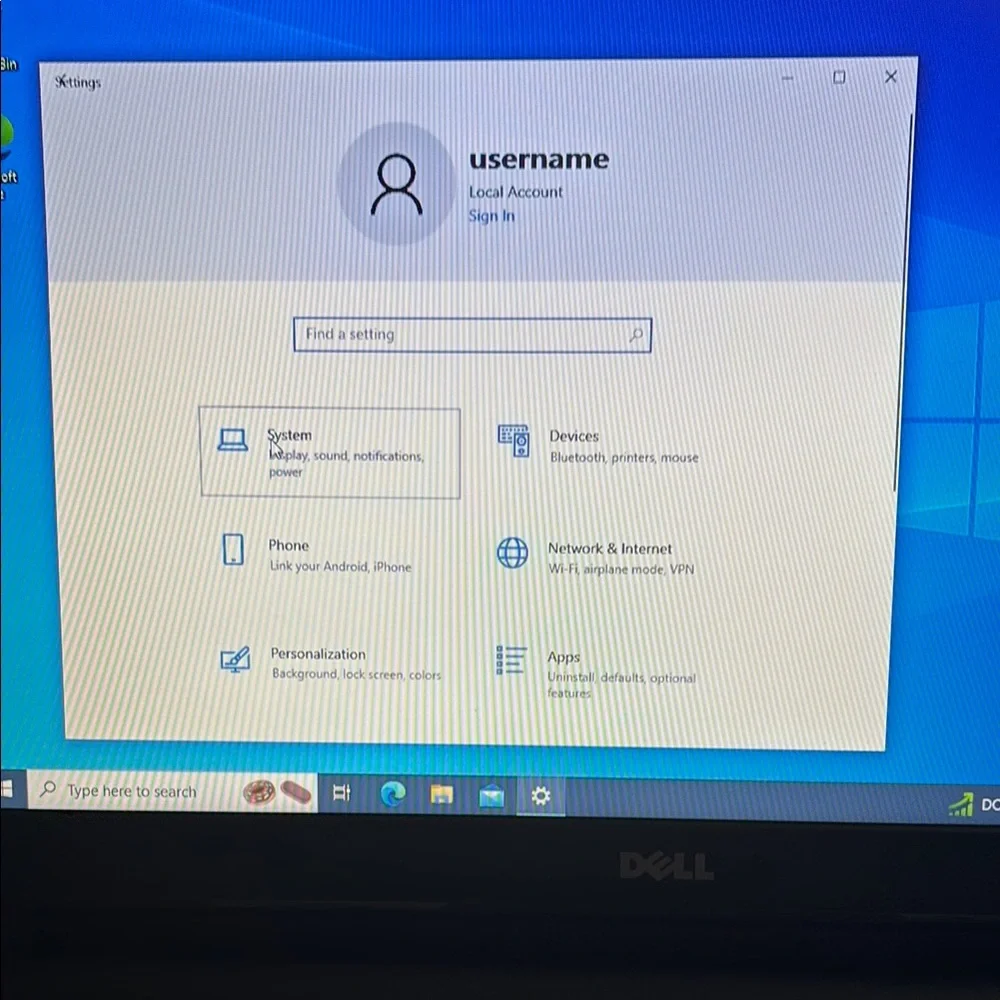The height and width of the screenshot is (1000, 1000).
Task: Click the Network & Internet heading
Action: pos(610,548)
